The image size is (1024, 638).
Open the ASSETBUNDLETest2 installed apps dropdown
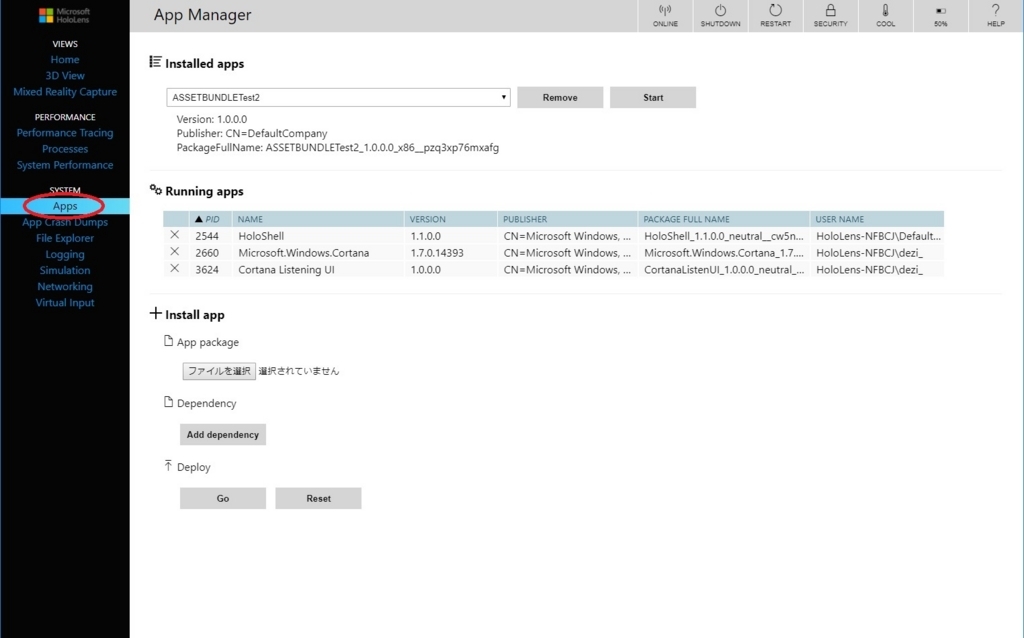point(338,97)
